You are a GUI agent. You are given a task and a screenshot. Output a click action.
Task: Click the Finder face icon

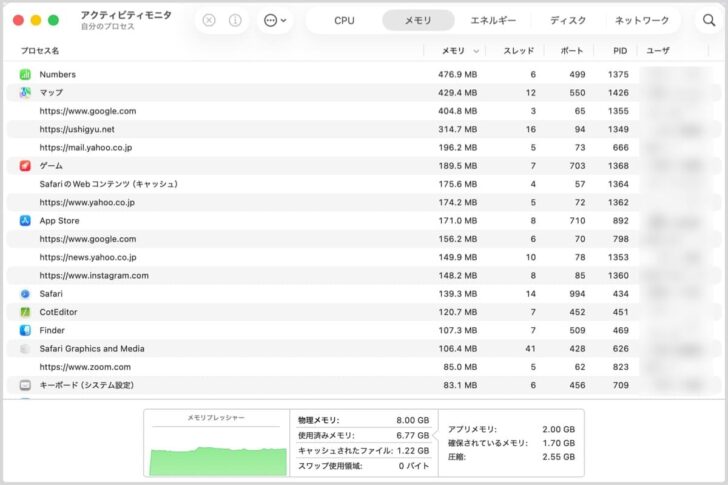(x=25, y=330)
